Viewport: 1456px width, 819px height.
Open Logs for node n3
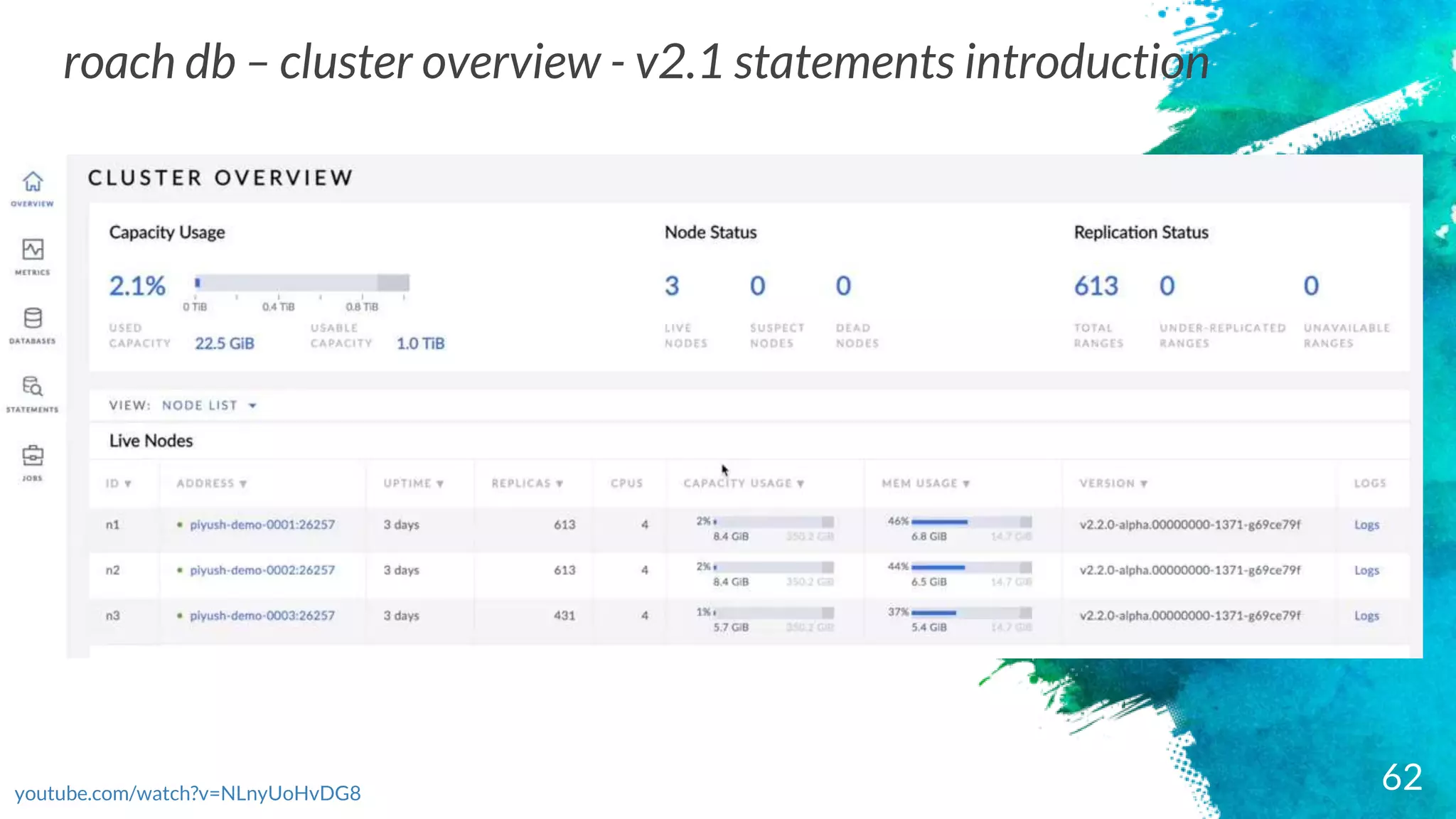(1366, 616)
